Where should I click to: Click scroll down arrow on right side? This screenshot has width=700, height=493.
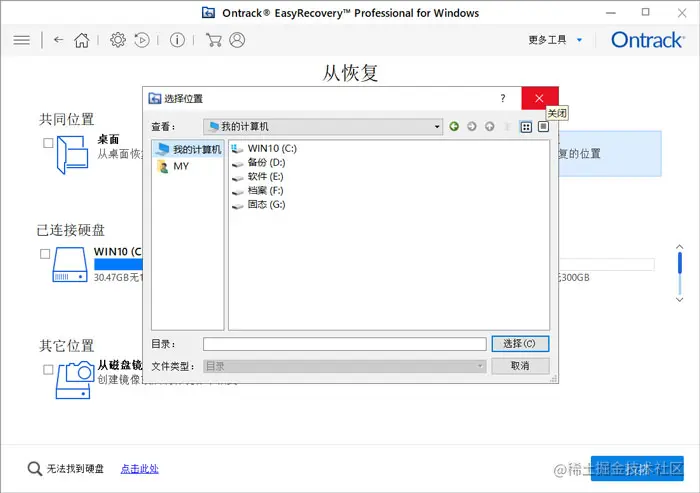679,300
